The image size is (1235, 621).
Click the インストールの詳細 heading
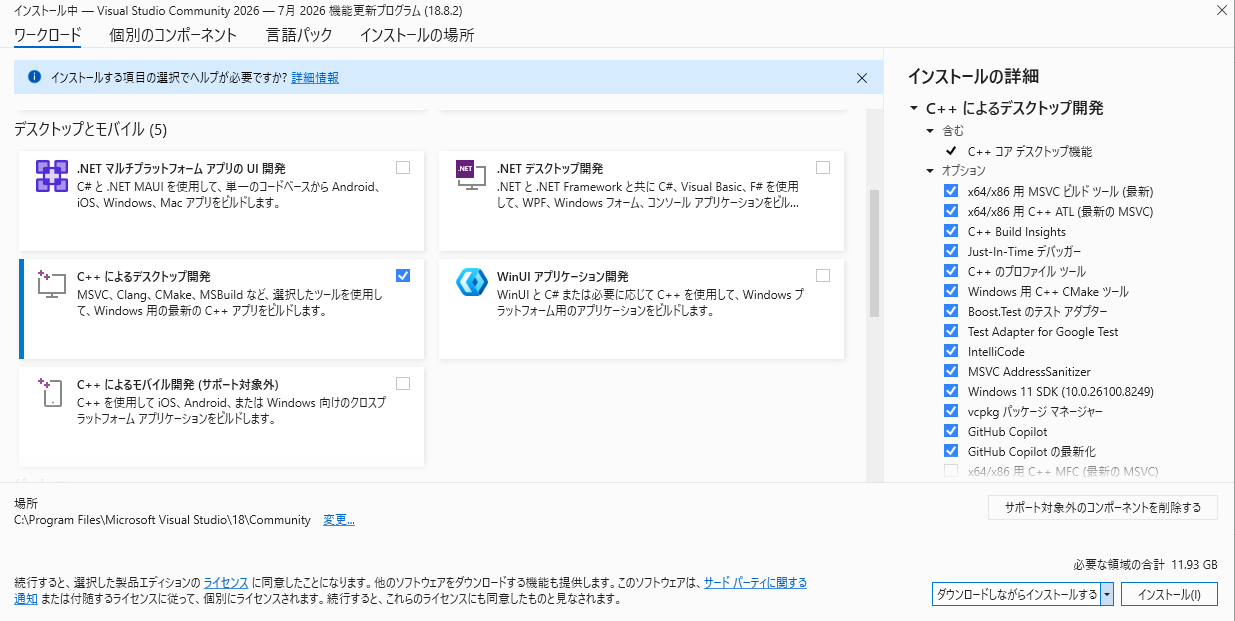[x=973, y=76]
